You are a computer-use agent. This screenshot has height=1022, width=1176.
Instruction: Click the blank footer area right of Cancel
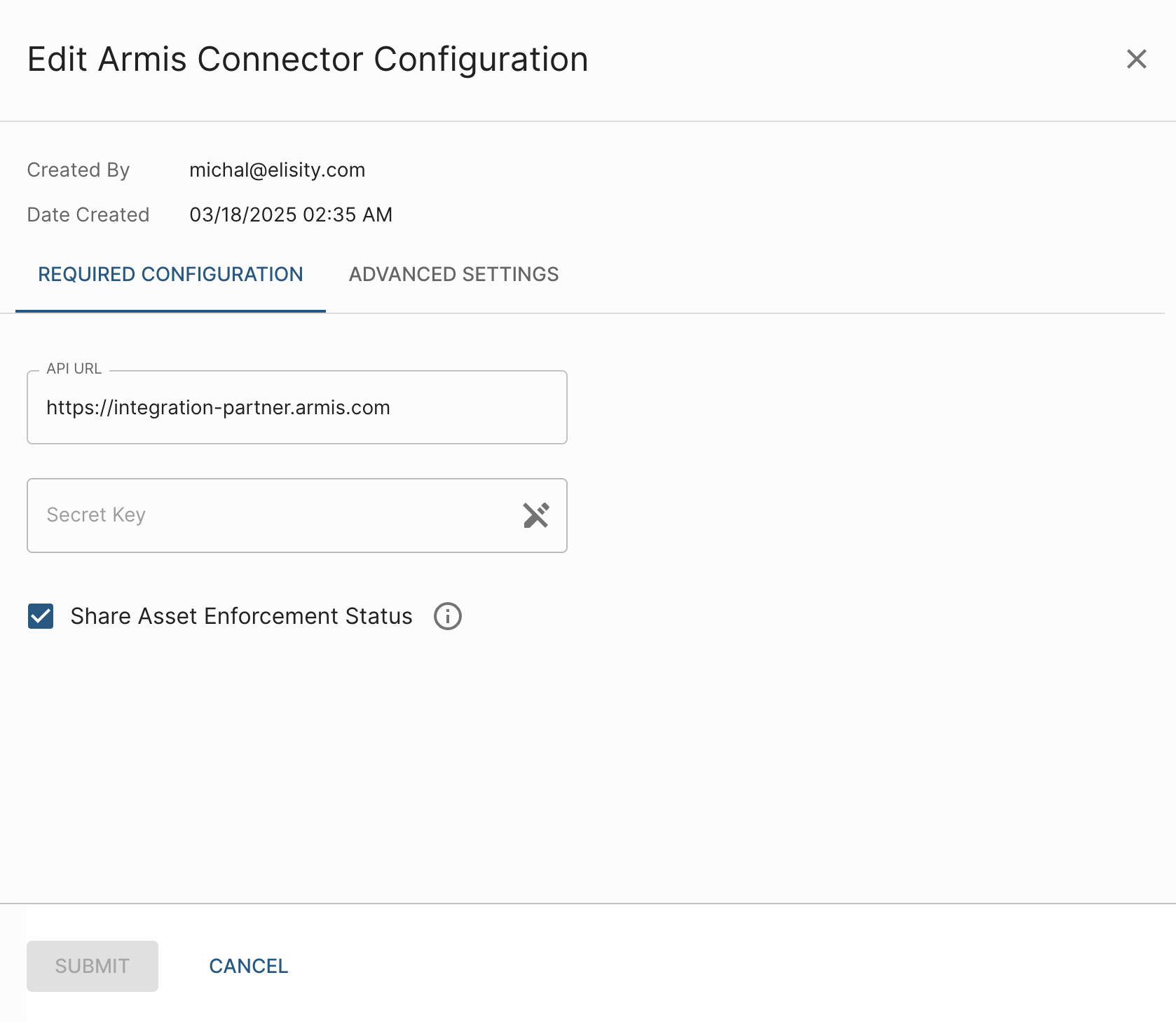(701, 966)
